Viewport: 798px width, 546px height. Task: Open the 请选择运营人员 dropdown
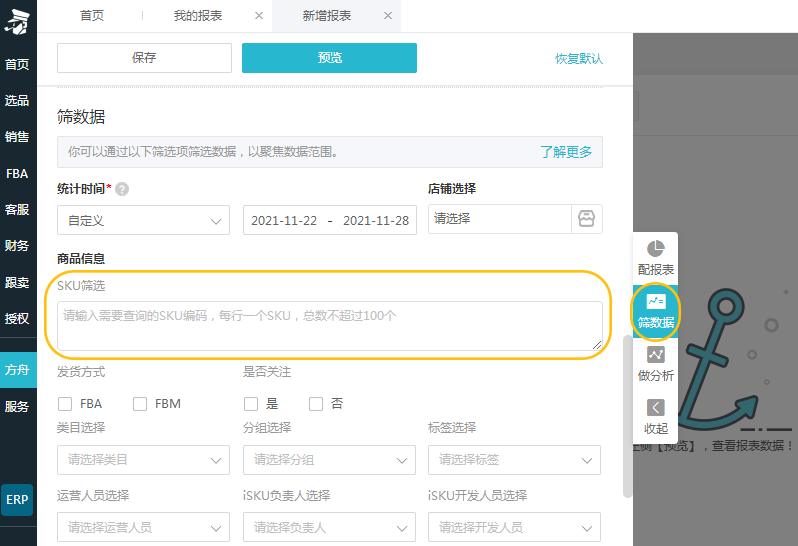click(x=144, y=527)
